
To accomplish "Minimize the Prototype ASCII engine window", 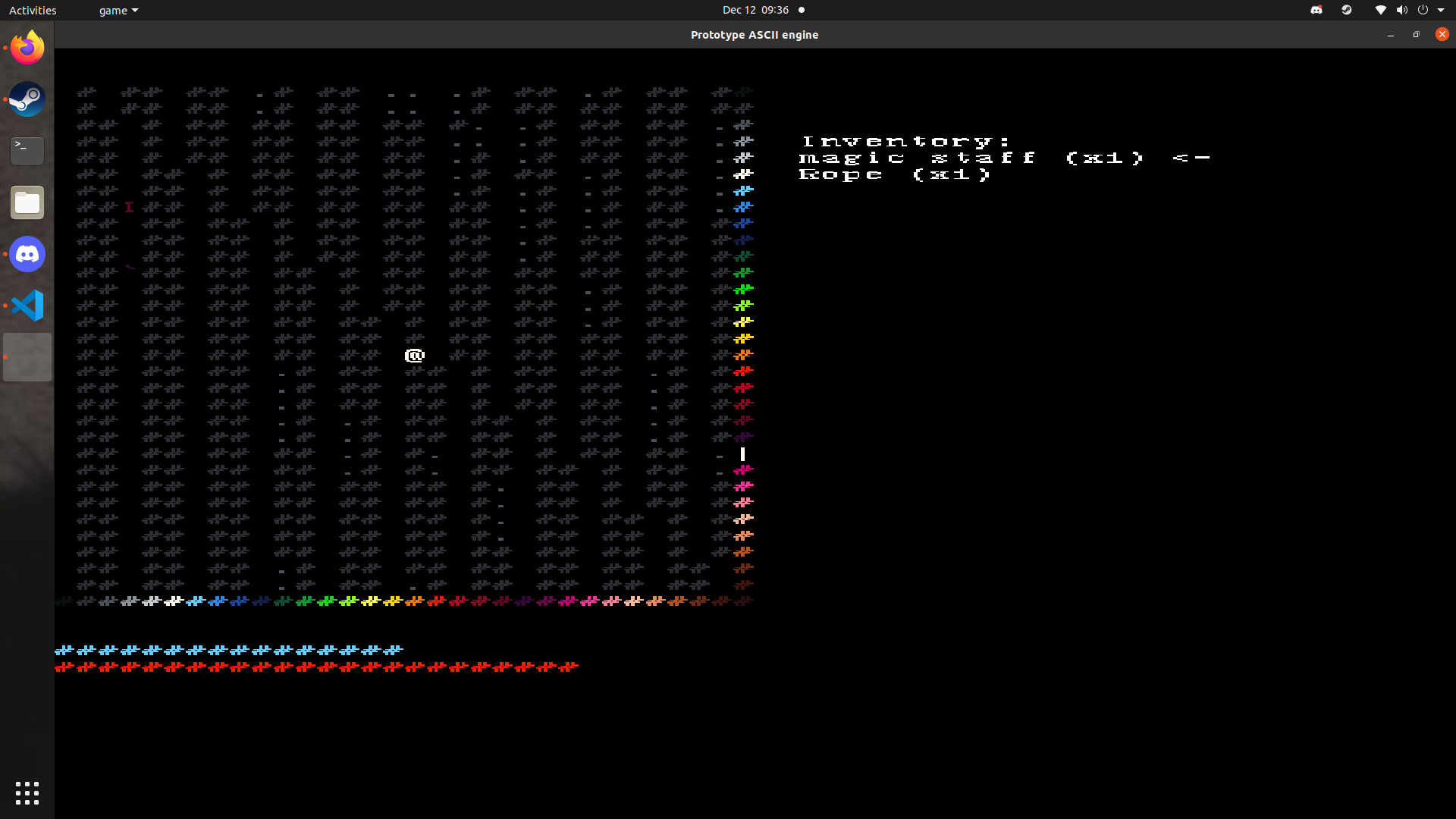I will pyautogui.click(x=1391, y=35).
